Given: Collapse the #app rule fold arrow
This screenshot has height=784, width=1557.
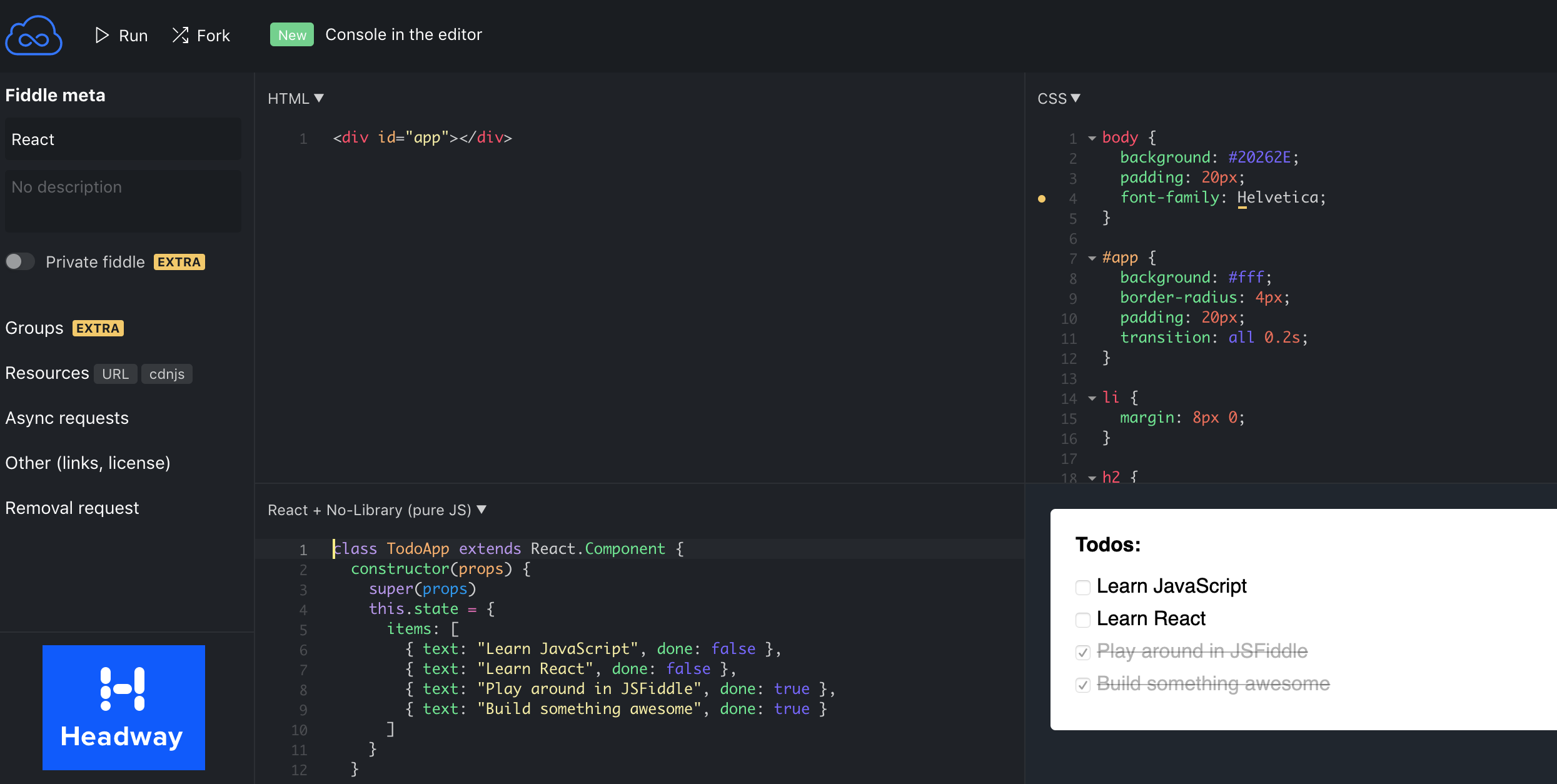Looking at the screenshot, I should [x=1092, y=258].
